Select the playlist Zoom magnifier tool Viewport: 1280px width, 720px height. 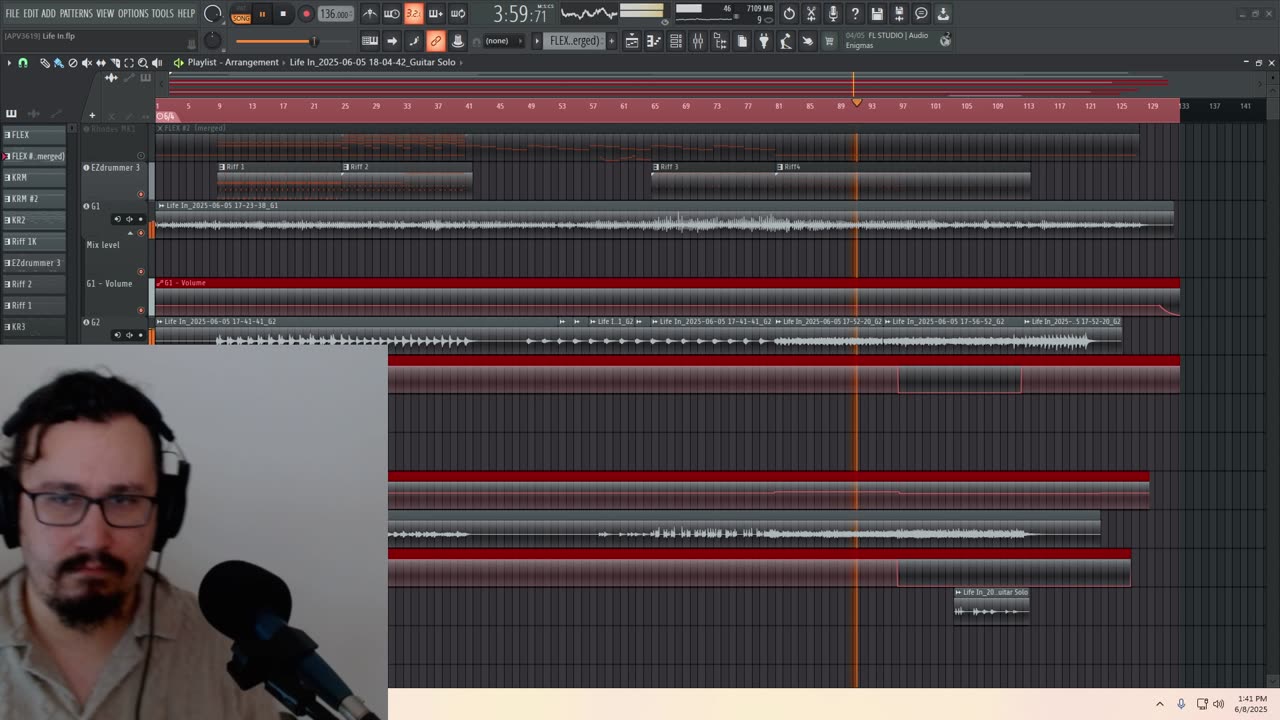(143, 62)
